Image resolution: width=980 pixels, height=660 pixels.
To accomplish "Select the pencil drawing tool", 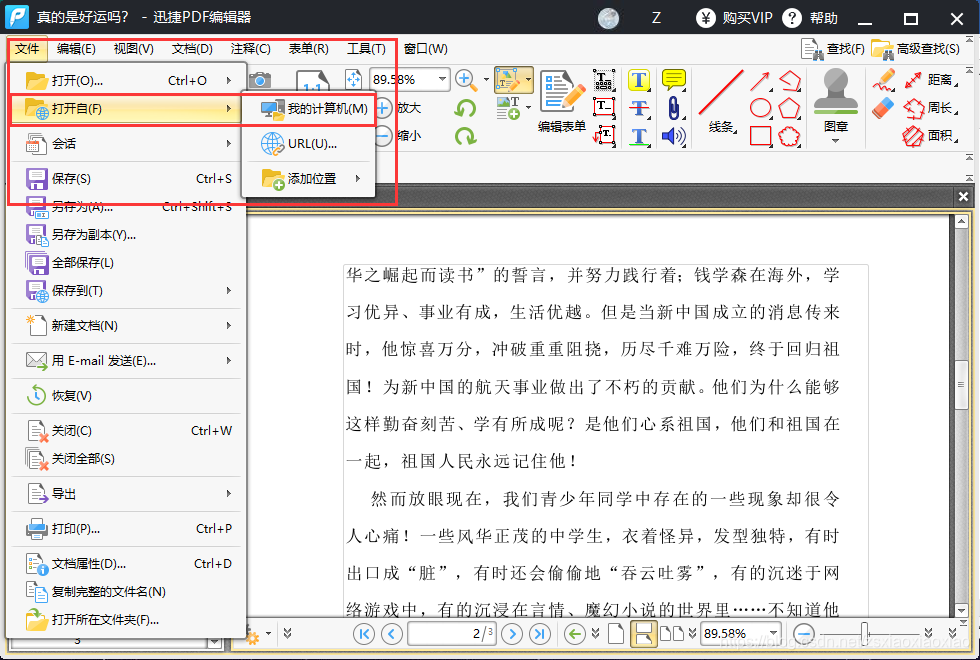I will pyautogui.click(x=884, y=80).
